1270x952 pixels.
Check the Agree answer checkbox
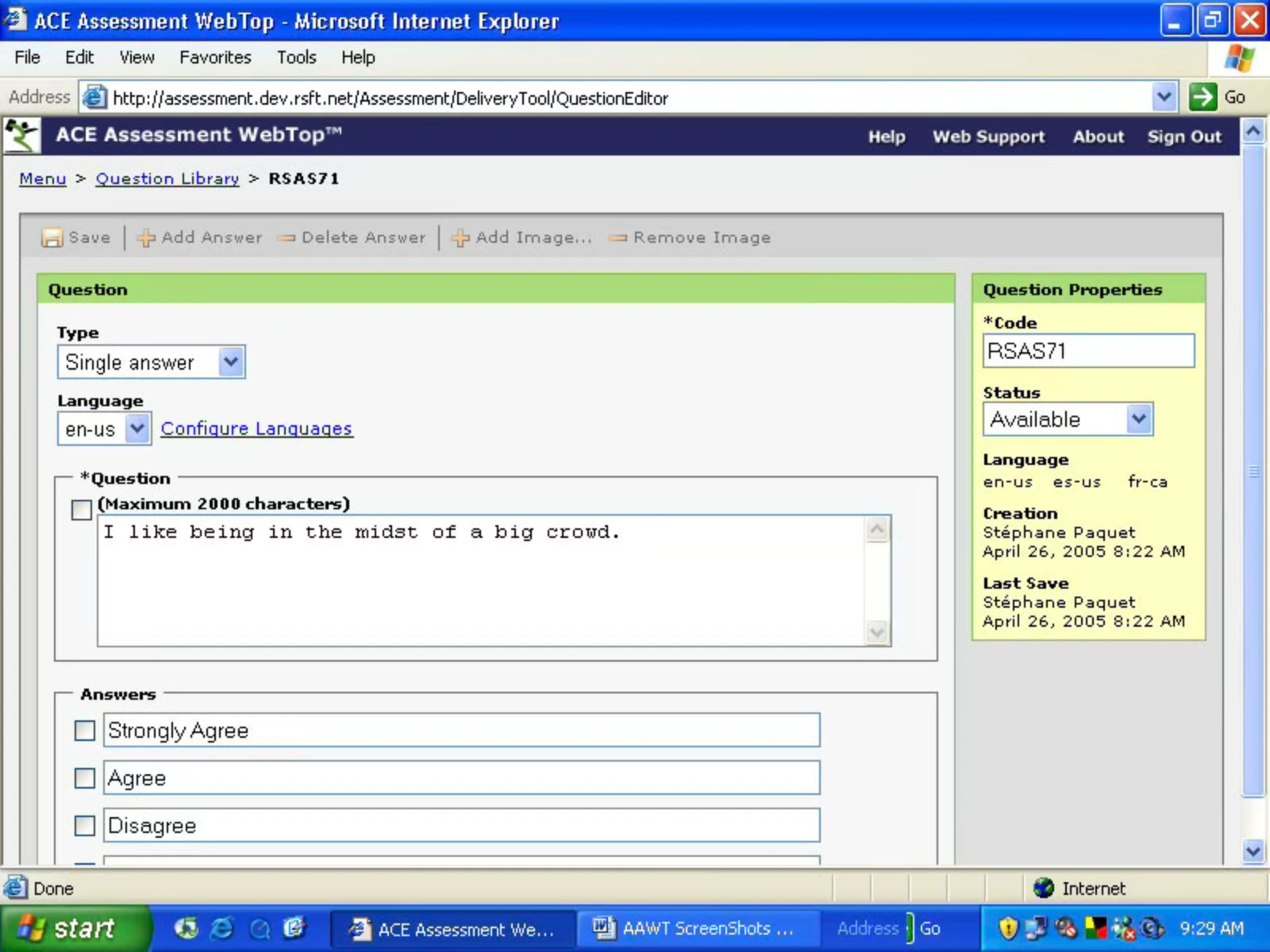coord(85,777)
